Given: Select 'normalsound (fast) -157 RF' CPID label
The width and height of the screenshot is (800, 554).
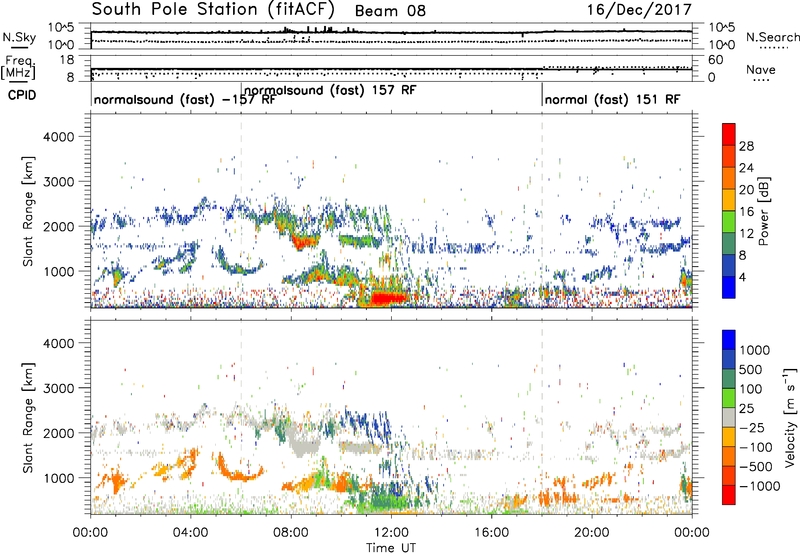Looking at the screenshot, I should [184, 99].
